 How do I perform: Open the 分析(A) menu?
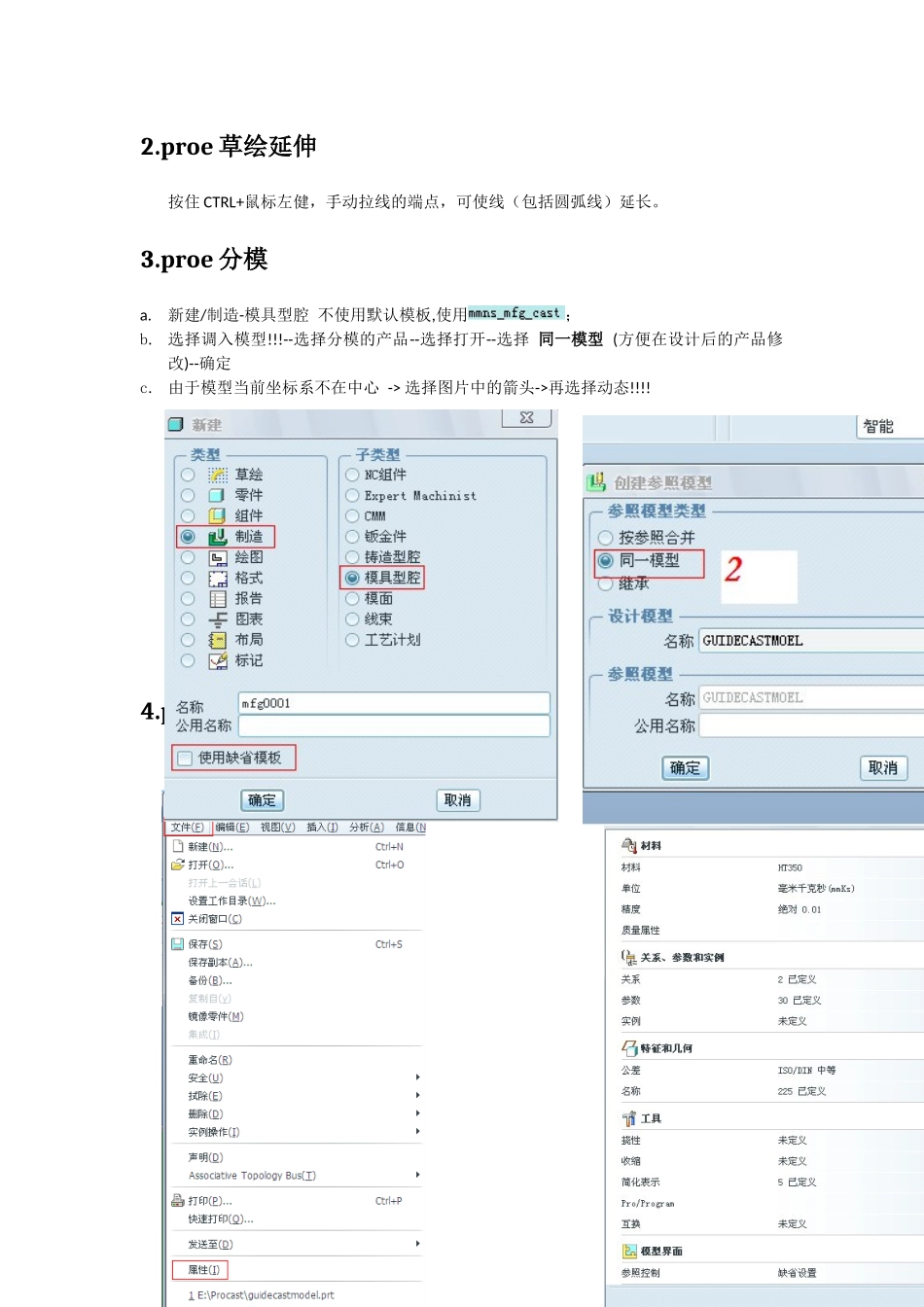tap(367, 828)
